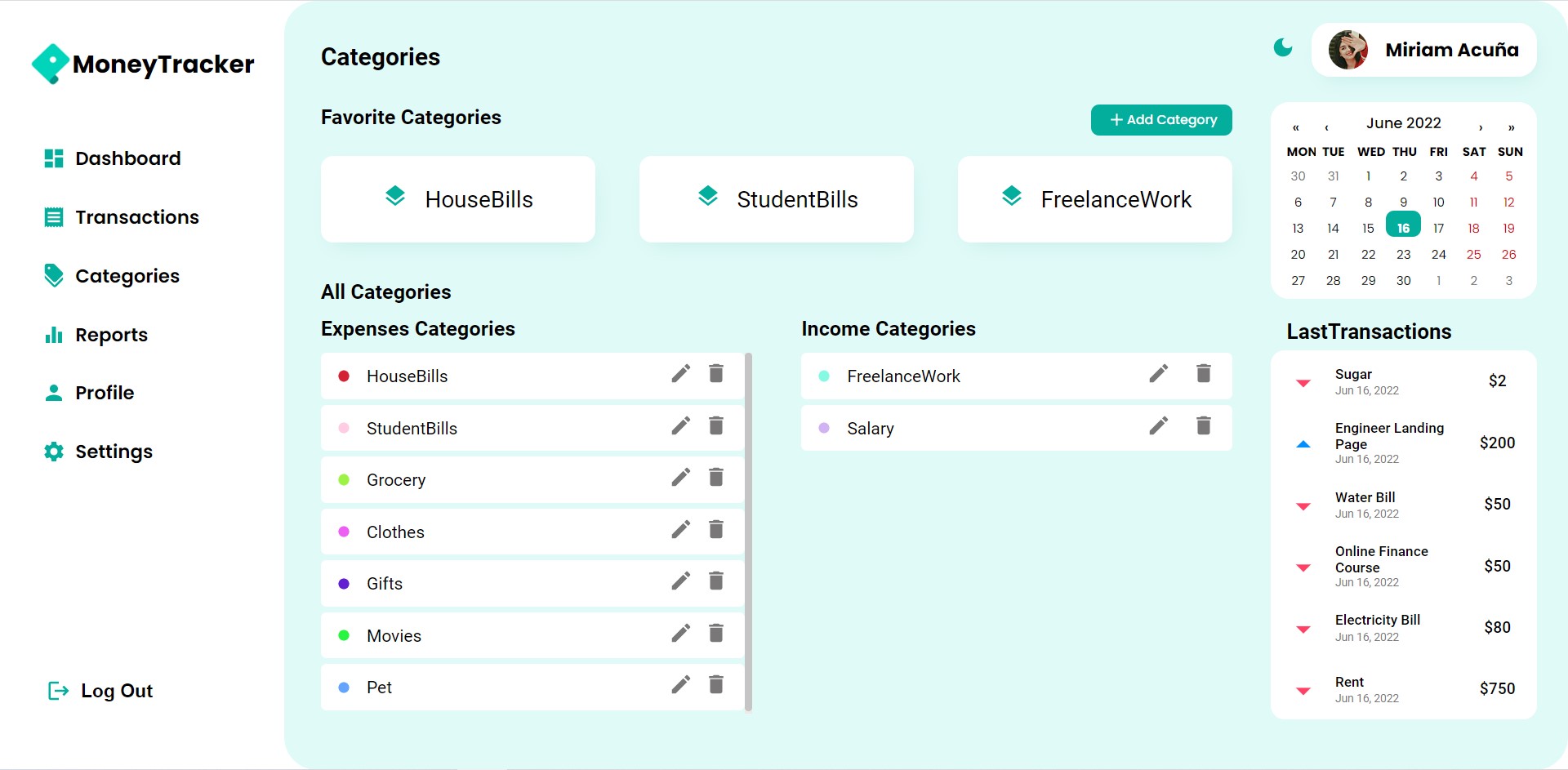The image size is (1568, 770).
Task: Click the pencil icon for Salary
Action: click(1158, 426)
